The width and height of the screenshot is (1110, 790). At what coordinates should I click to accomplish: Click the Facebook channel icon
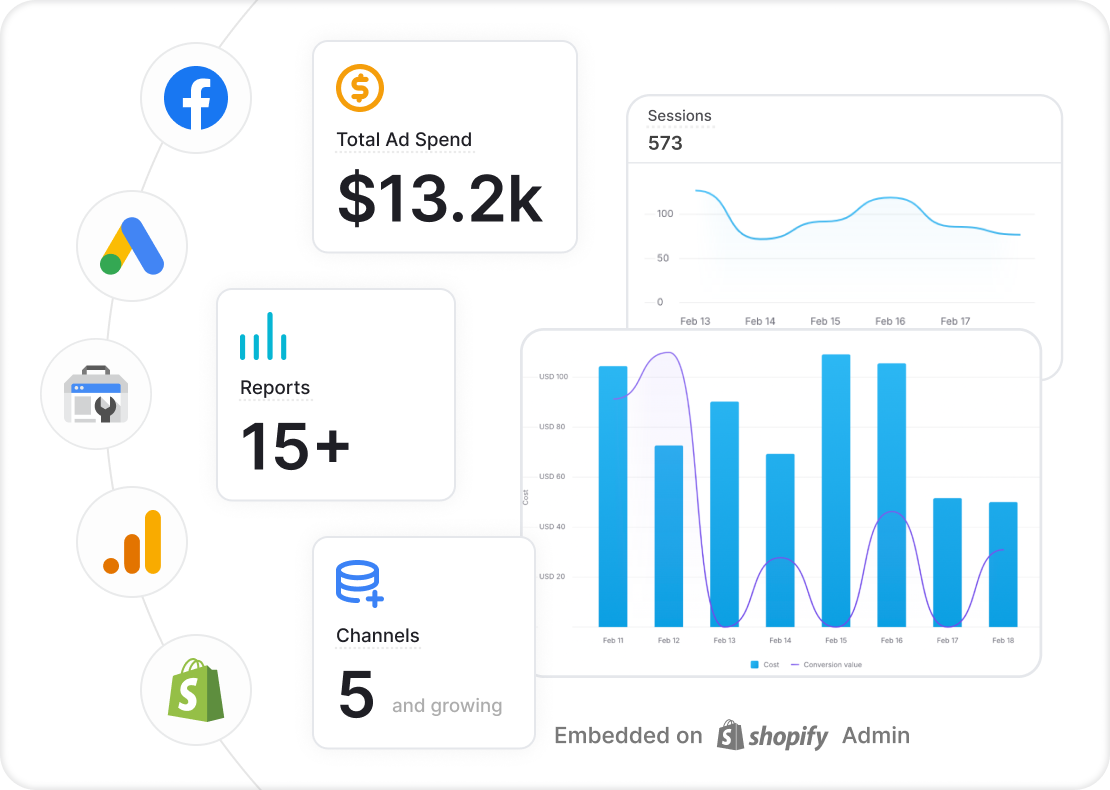click(x=196, y=98)
